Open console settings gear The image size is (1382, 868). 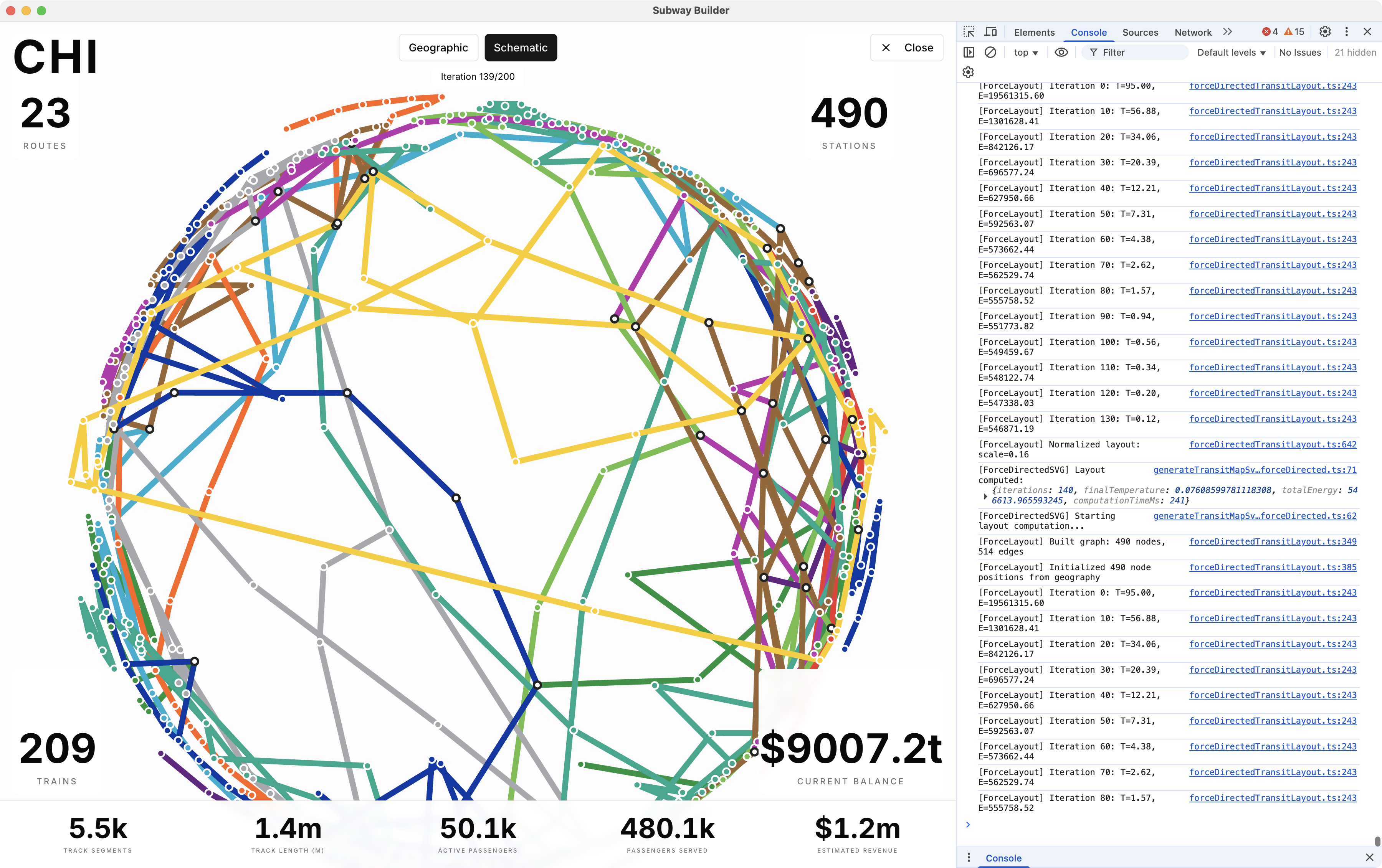pos(968,72)
